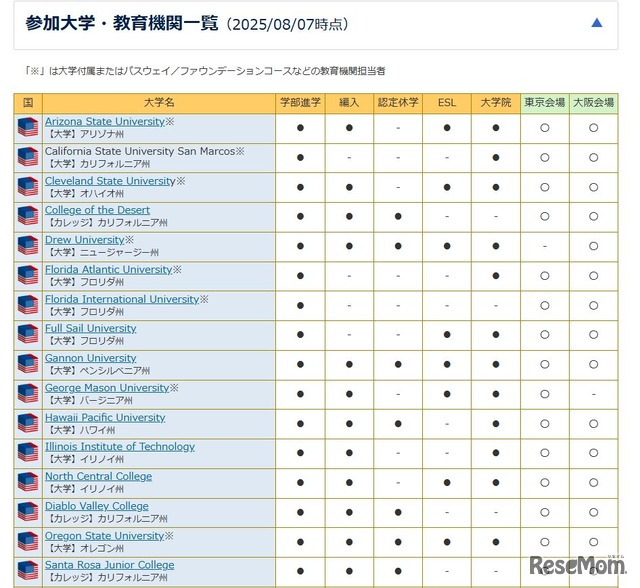Click the US flag icon beside Oregon State University
This screenshot has height=588, width=640.
28,541
